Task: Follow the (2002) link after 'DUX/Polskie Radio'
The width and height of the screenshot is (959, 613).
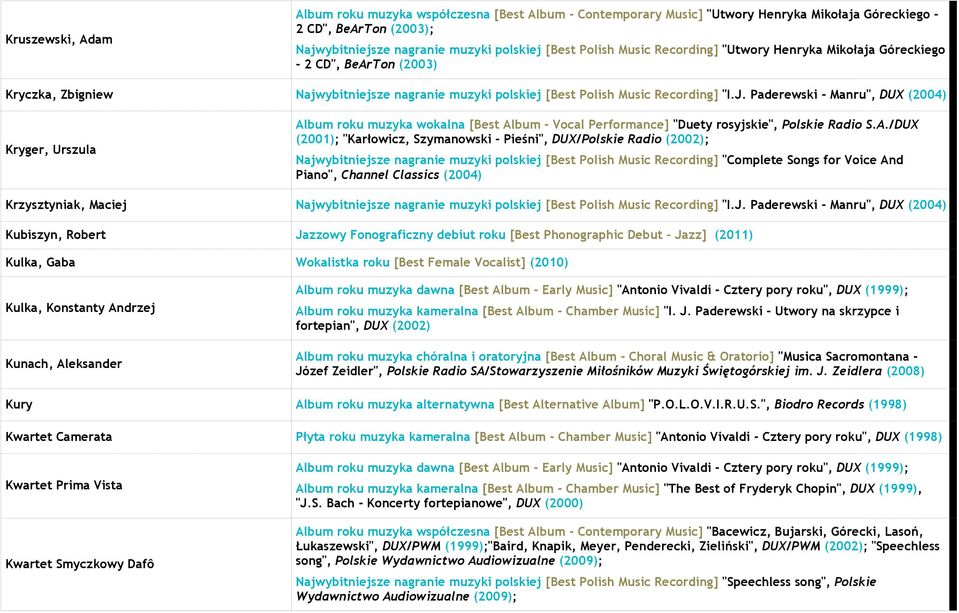Action: tap(686, 139)
